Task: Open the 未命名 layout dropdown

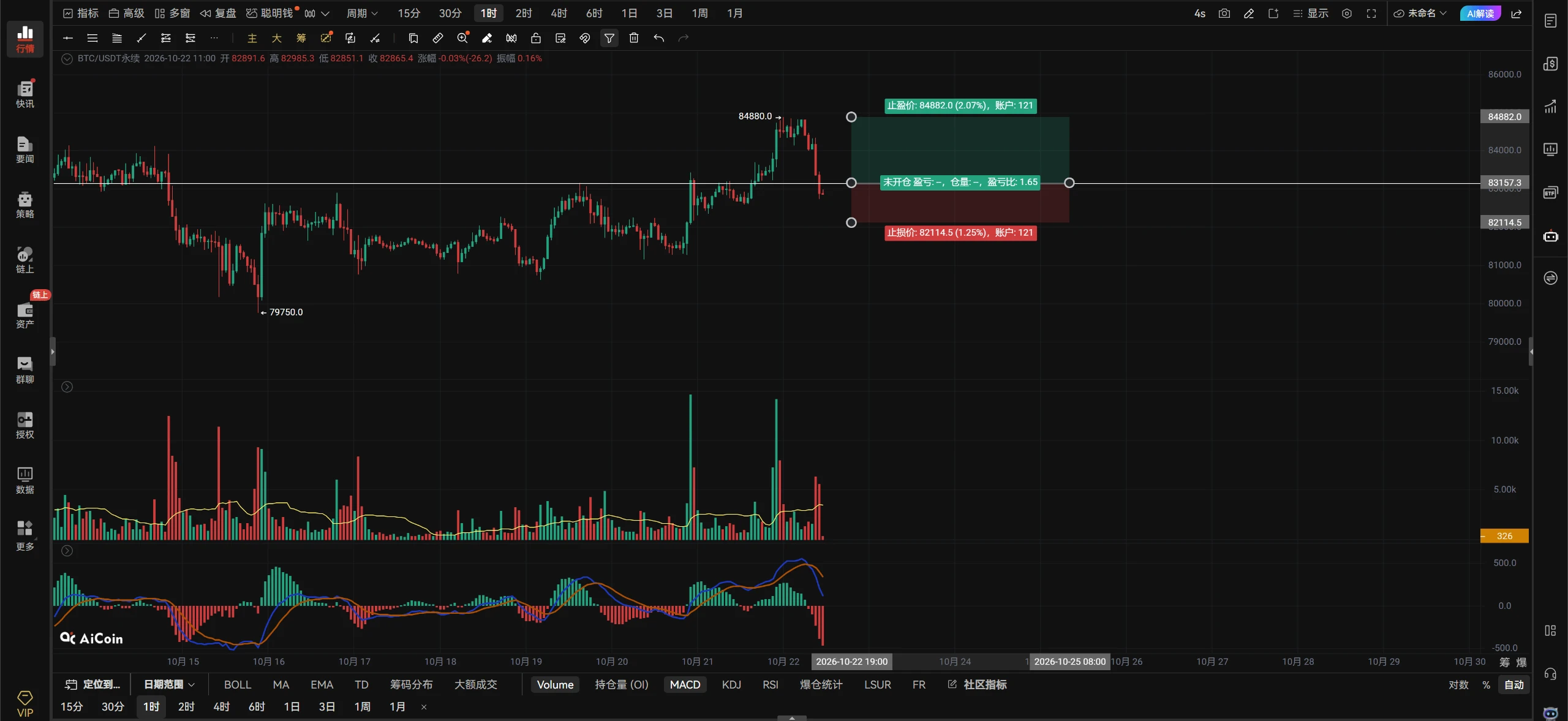Action: [x=1420, y=13]
